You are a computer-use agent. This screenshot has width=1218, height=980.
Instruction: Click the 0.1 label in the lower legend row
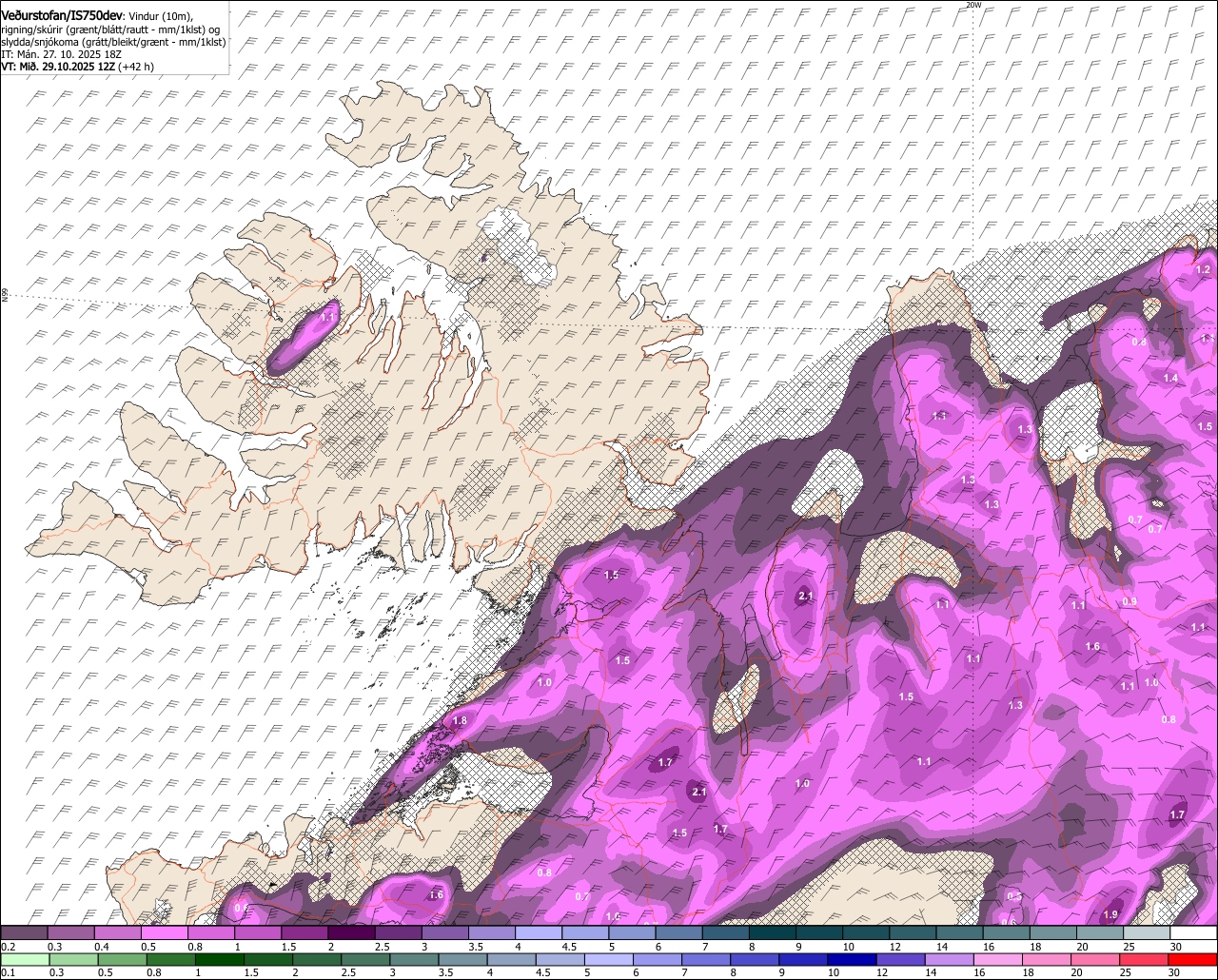point(9,972)
